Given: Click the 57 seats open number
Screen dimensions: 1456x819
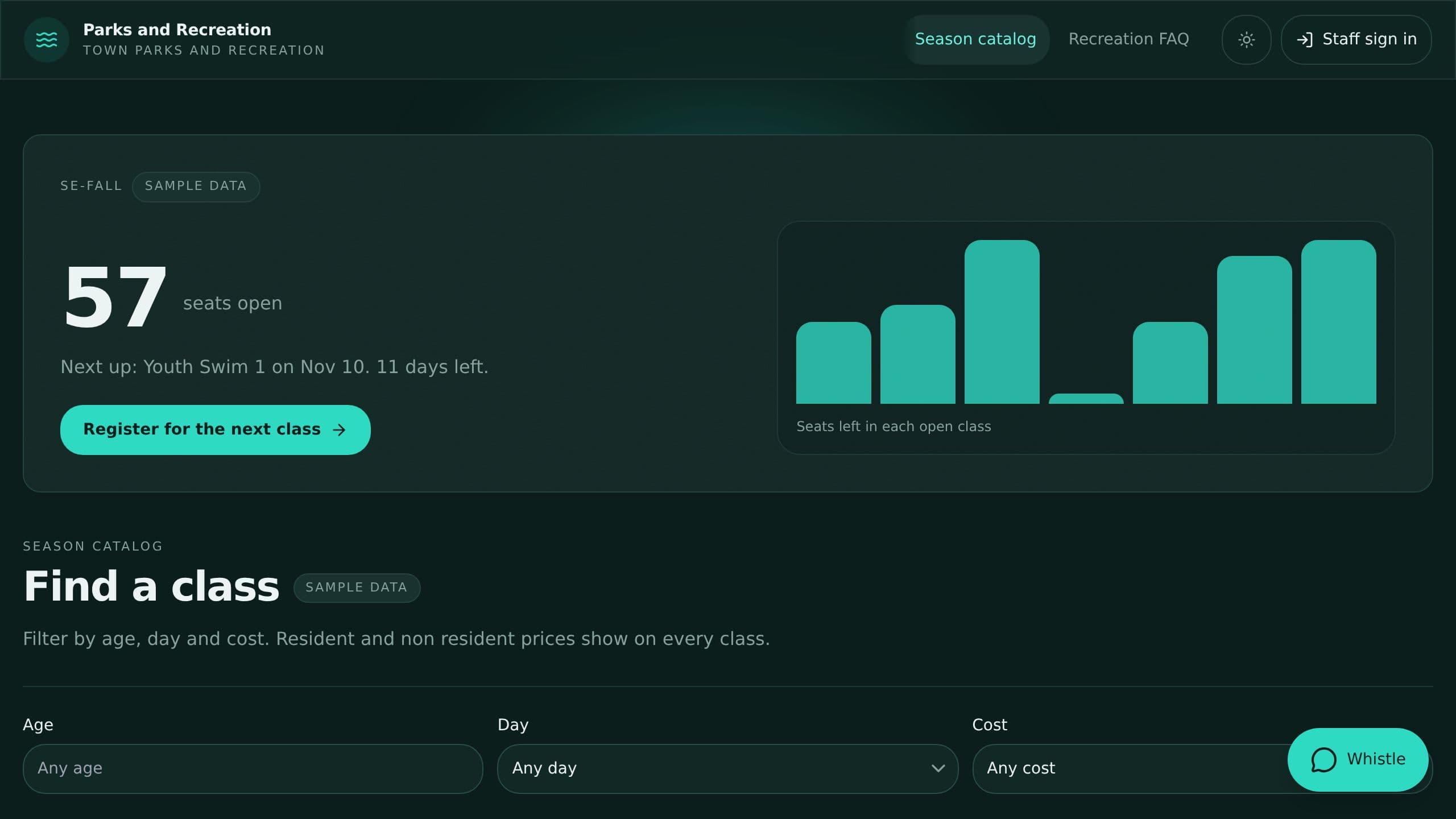Looking at the screenshot, I should 115,297.
